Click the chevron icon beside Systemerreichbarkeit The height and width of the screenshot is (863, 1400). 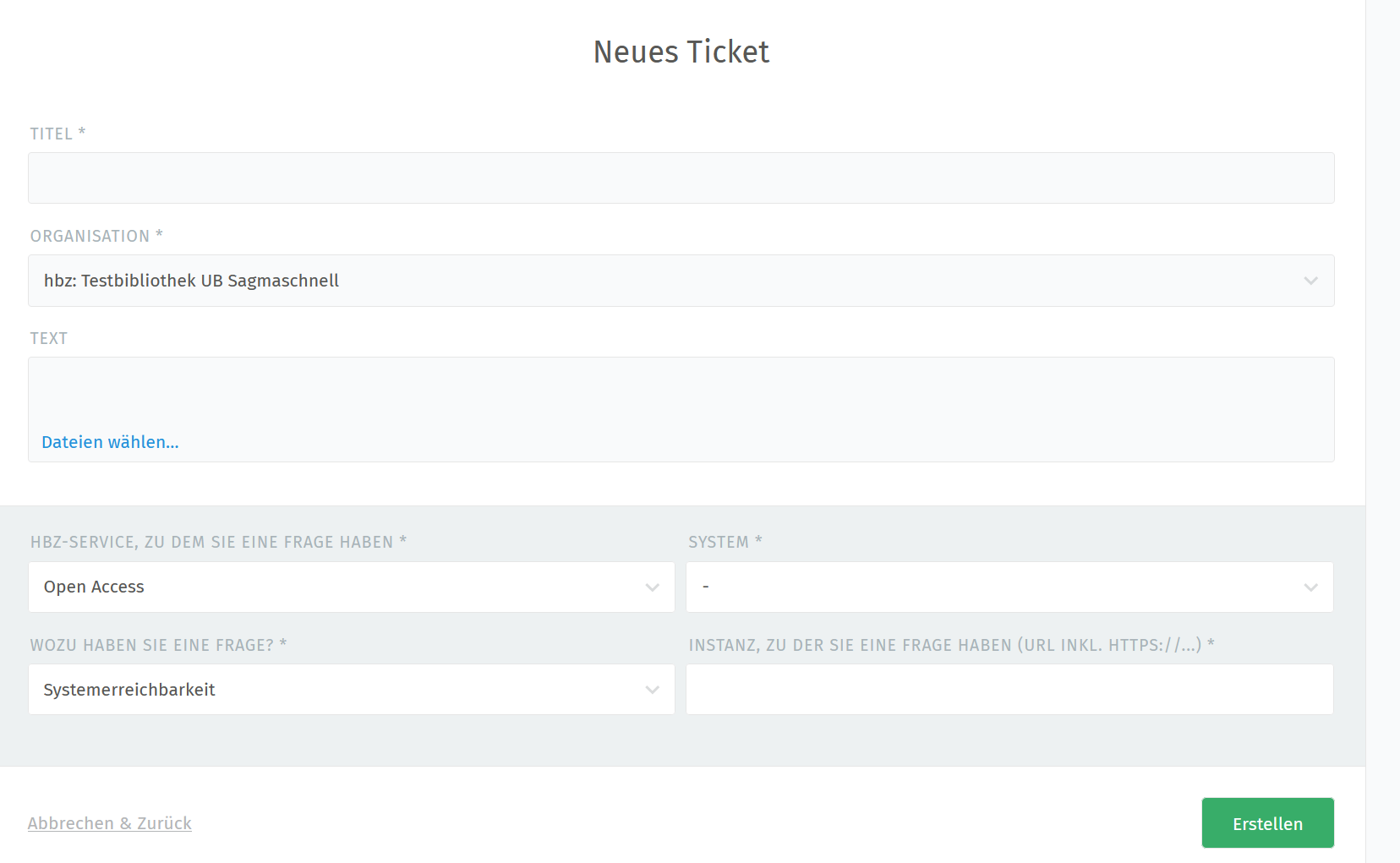tap(652, 690)
